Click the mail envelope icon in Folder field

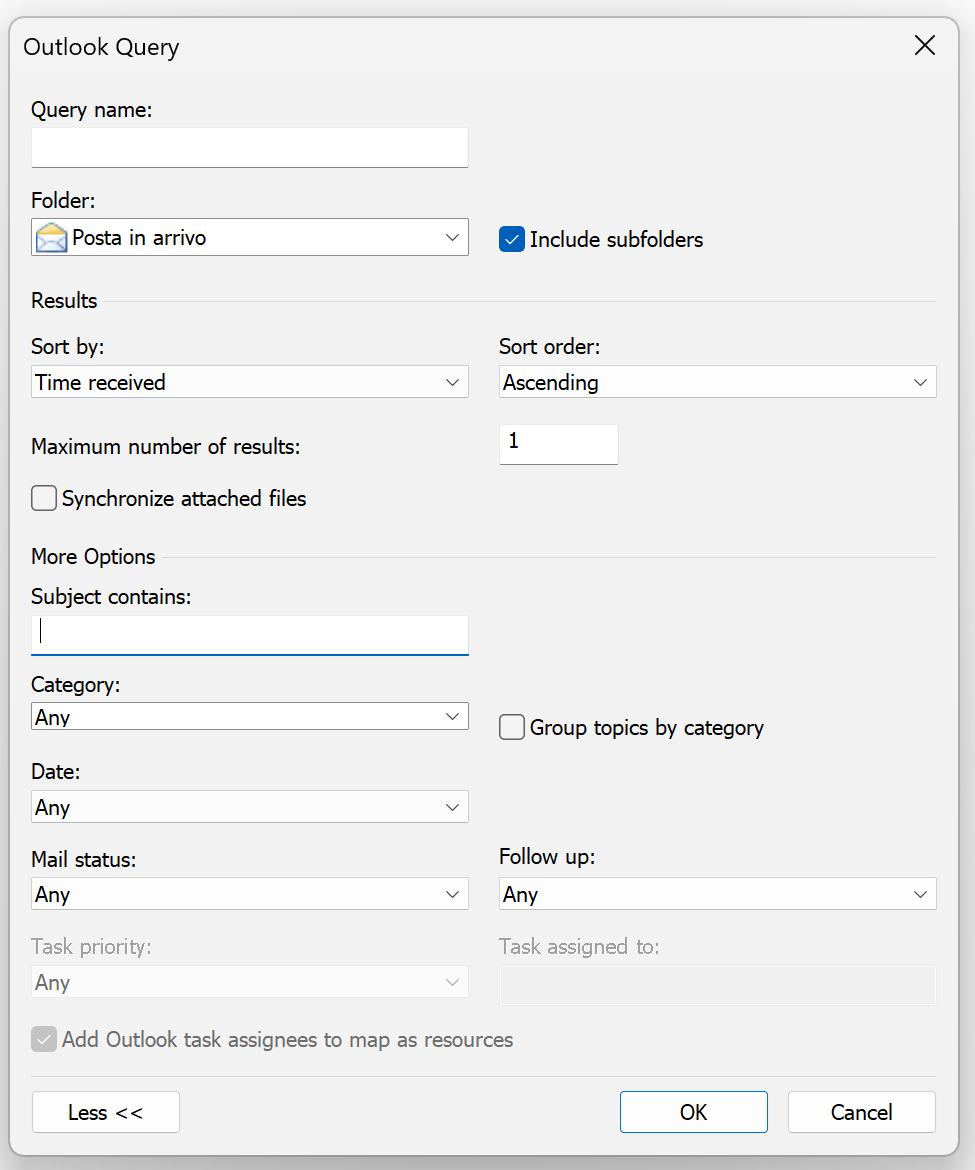click(52, 238)
